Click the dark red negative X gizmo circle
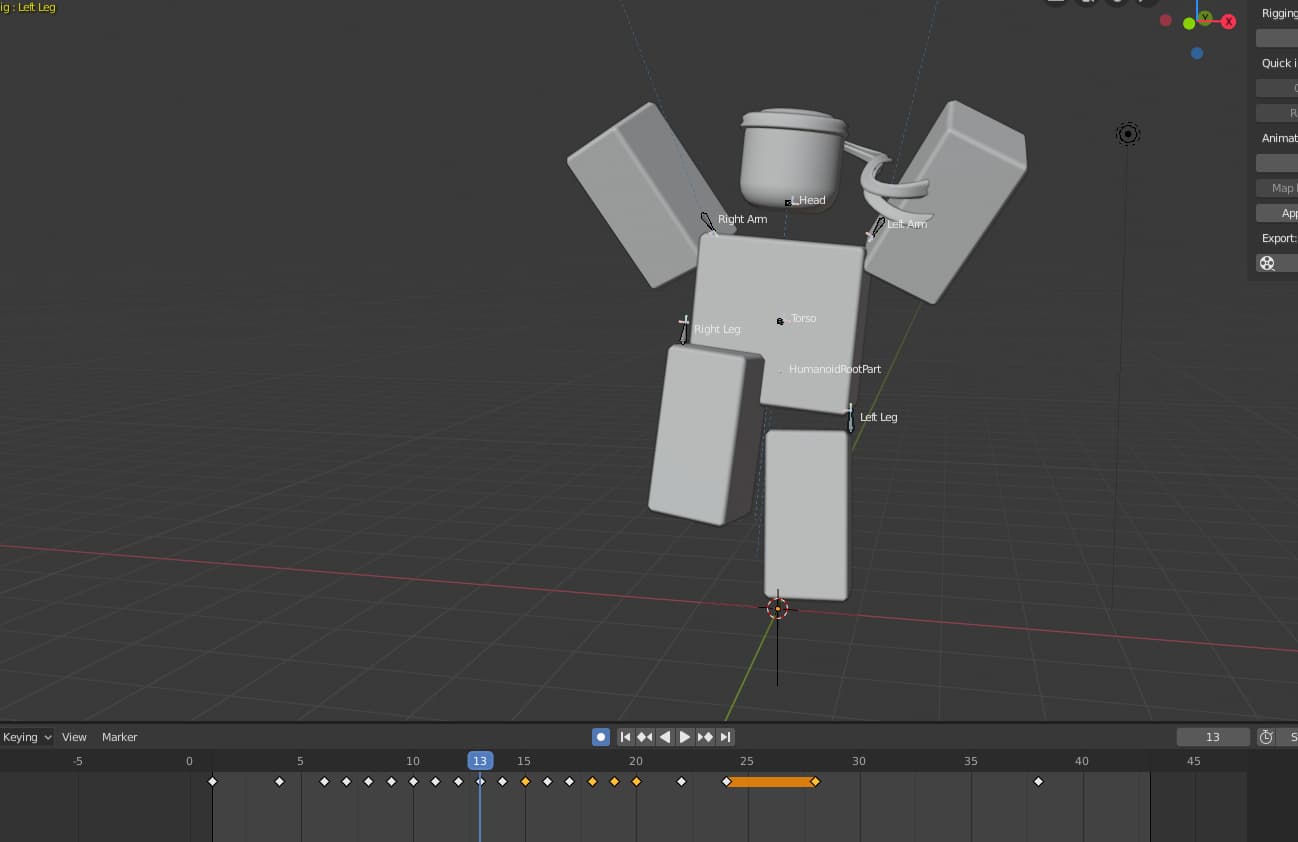Viewport: 1298px width, 842px height. [x=1166, y=20]
